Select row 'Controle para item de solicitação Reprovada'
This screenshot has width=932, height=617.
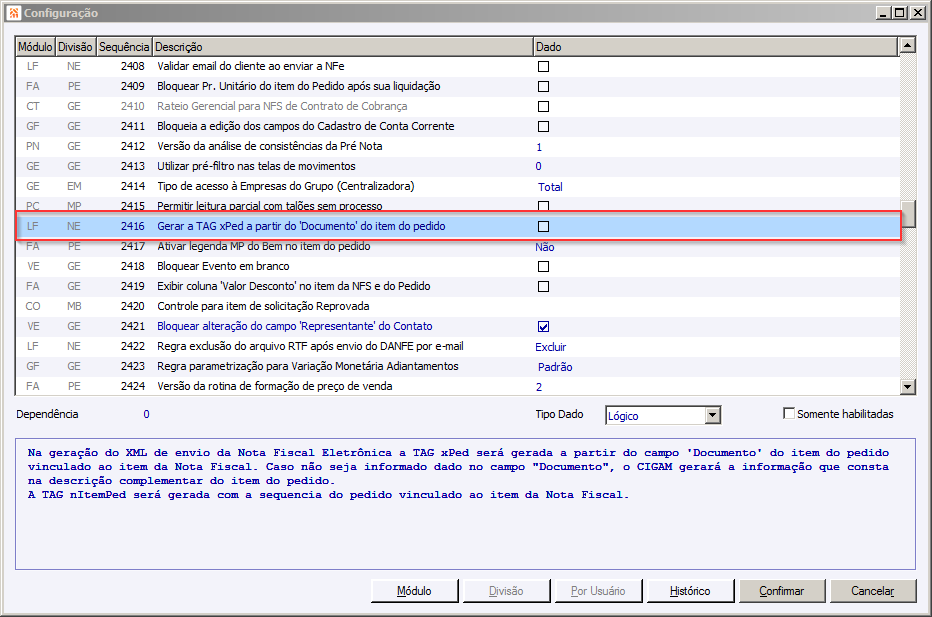[456, 307]
